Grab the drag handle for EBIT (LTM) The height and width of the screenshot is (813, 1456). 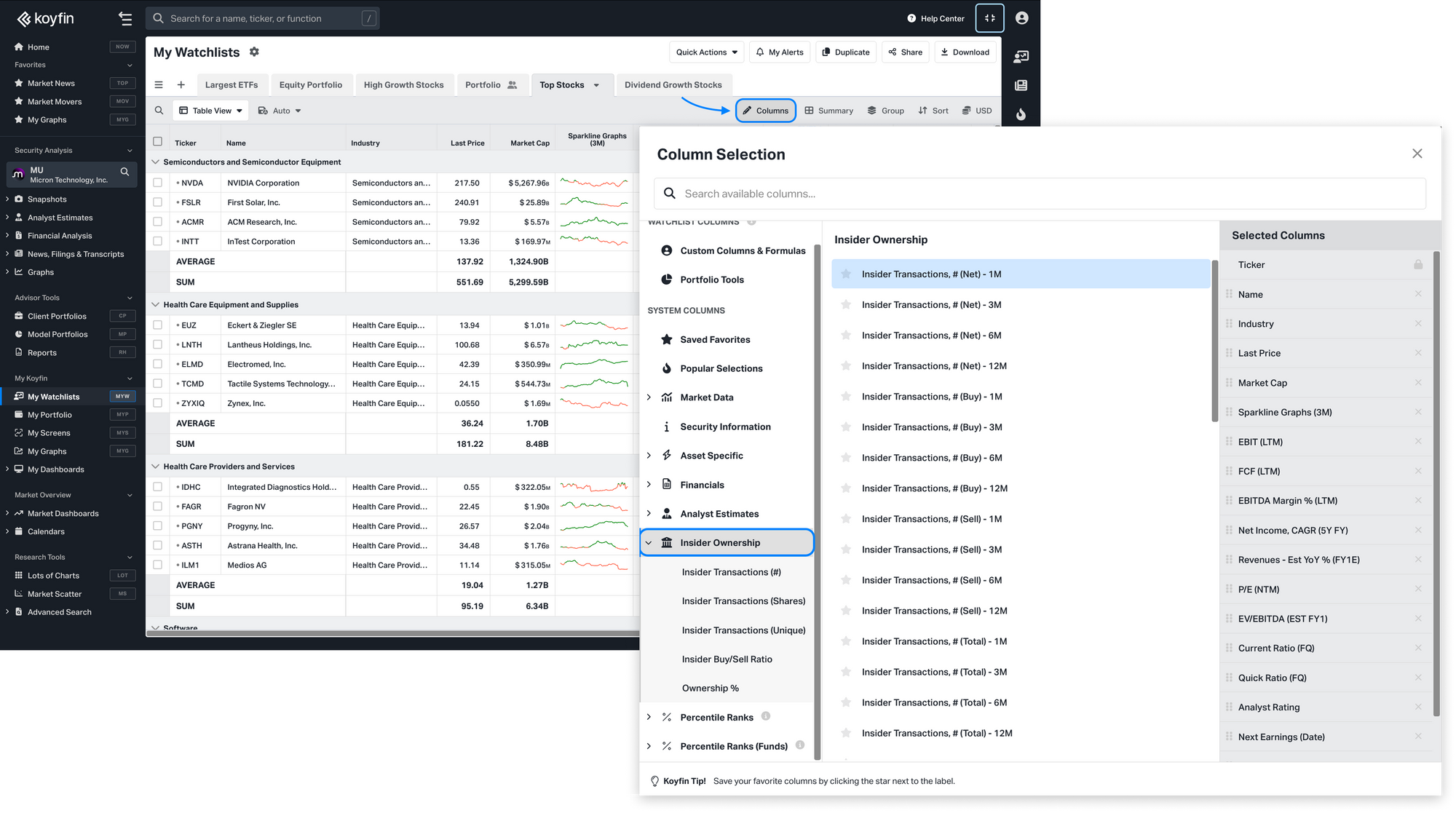pyautogui.click(x=1229, y=442)
